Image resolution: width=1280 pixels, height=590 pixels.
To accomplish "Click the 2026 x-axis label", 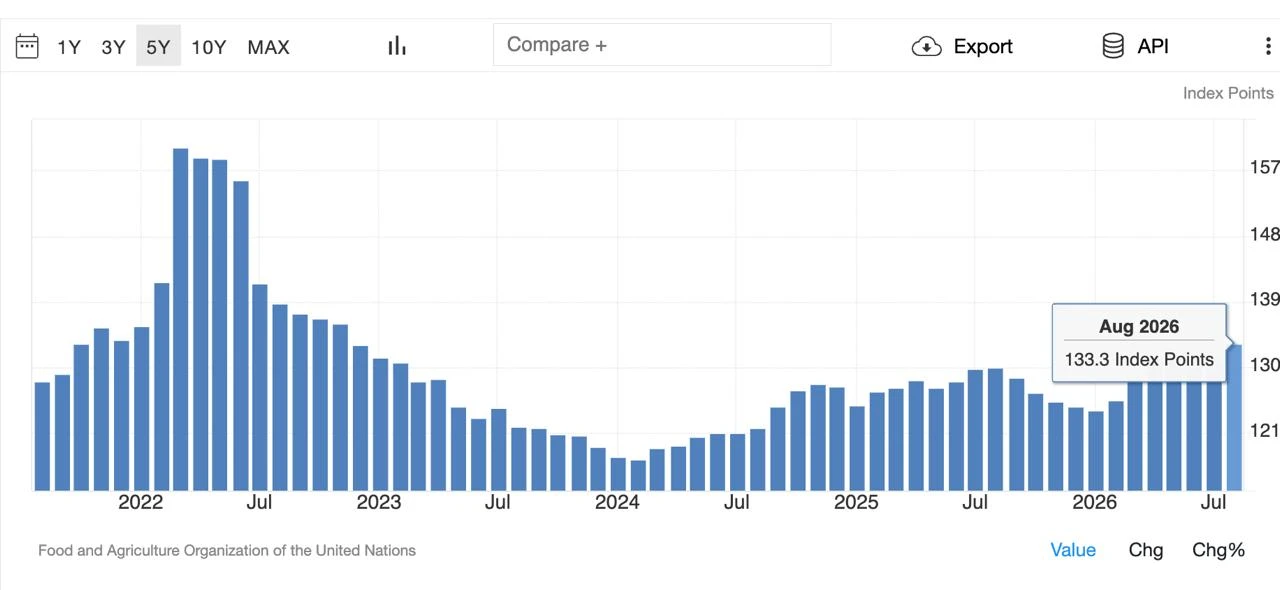I will (x=1095, y=502).
